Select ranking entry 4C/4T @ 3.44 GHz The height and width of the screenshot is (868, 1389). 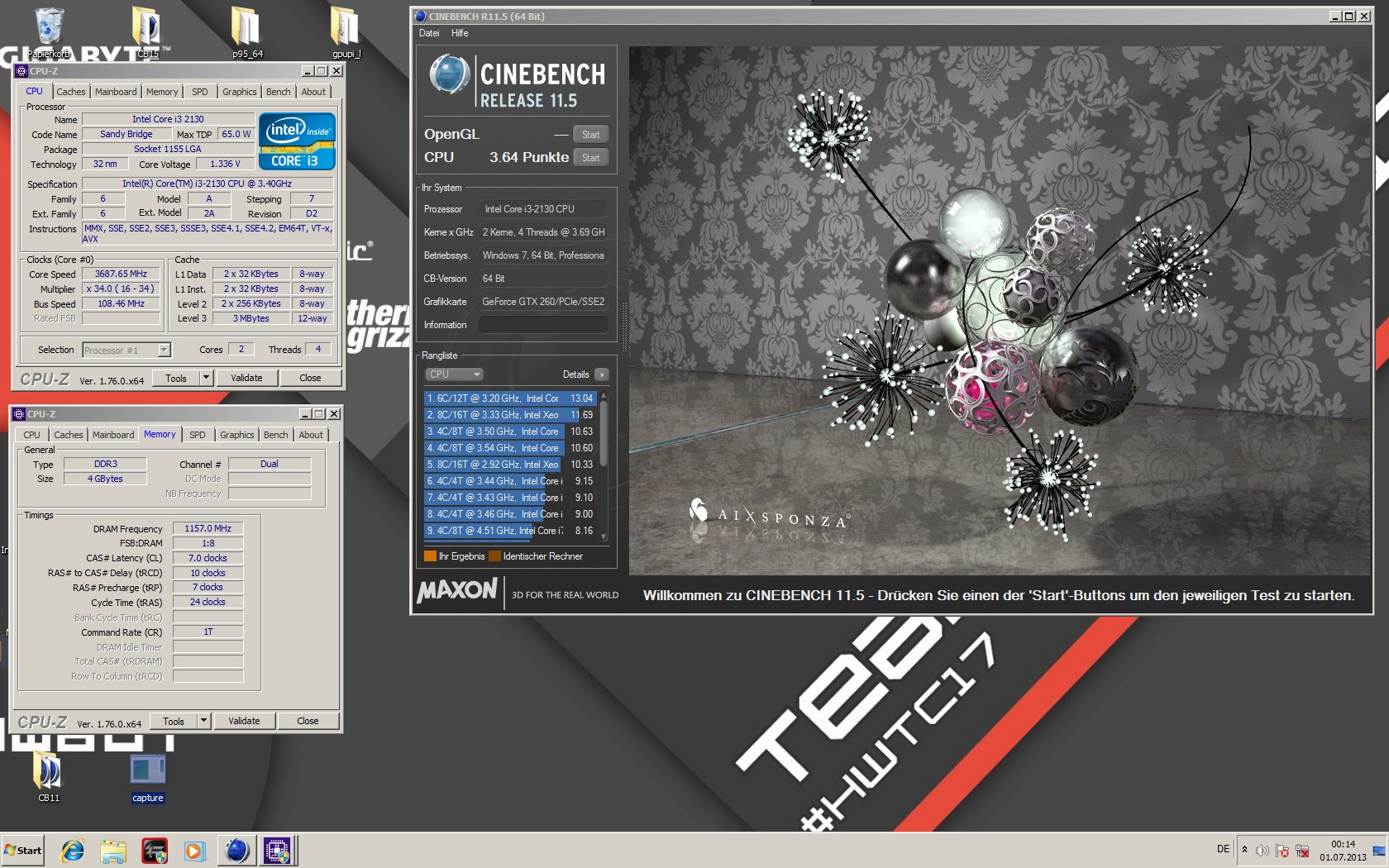(510, 481)
